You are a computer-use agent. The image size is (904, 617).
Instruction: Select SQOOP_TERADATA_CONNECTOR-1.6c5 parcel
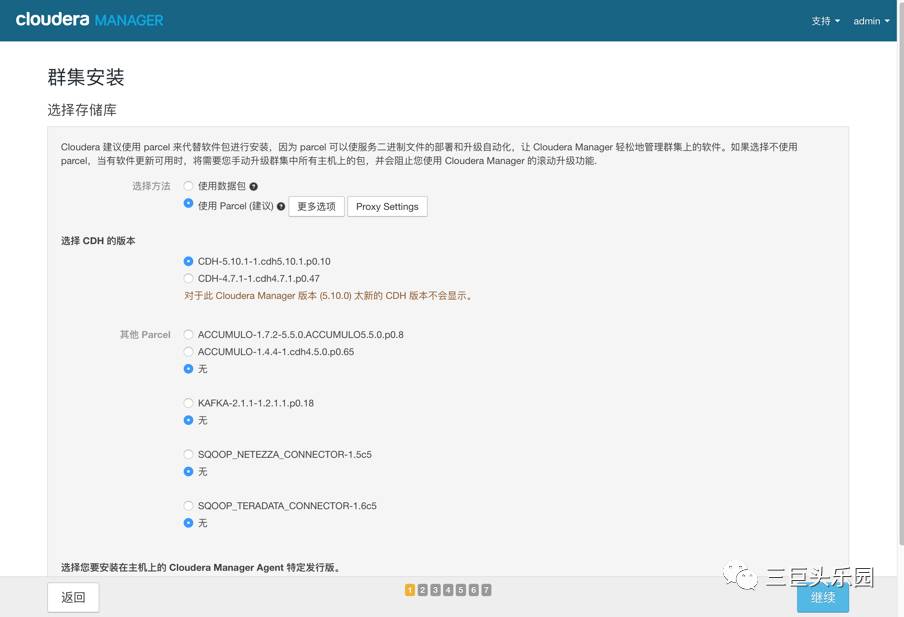click(x=188, y=506)
